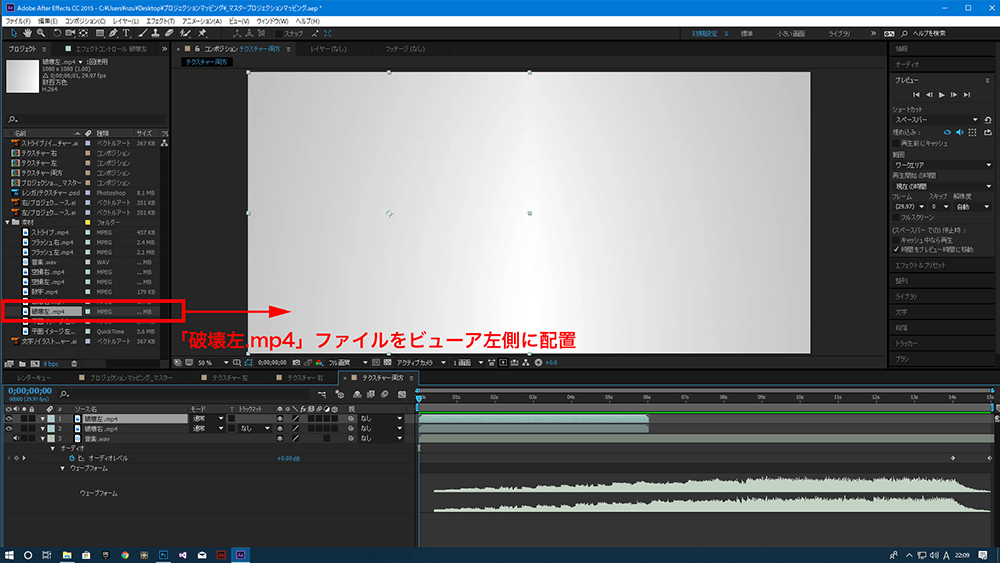This screenshot has height=563, width=1000.
Task: Expand the エフェクト&プリセット panel
Action: tap(922, 265)
